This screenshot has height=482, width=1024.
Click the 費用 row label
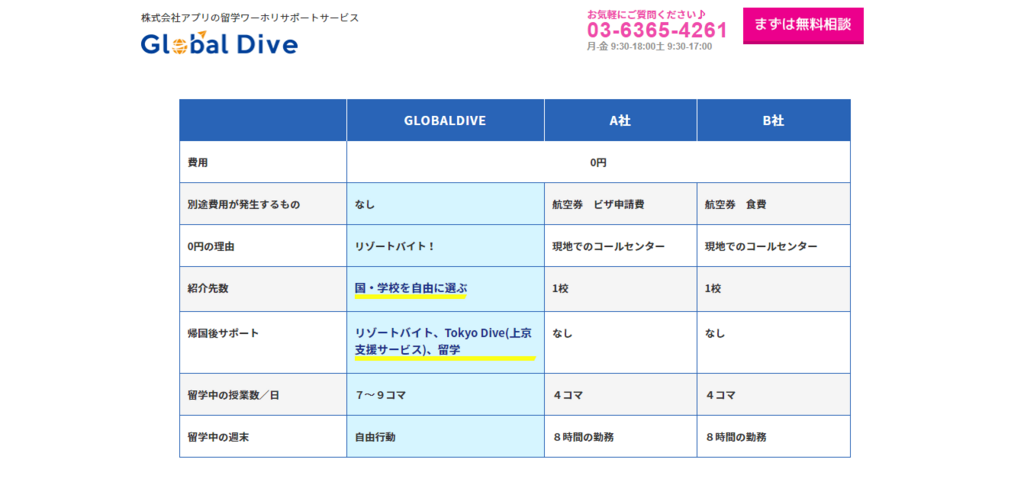[198, 162]
